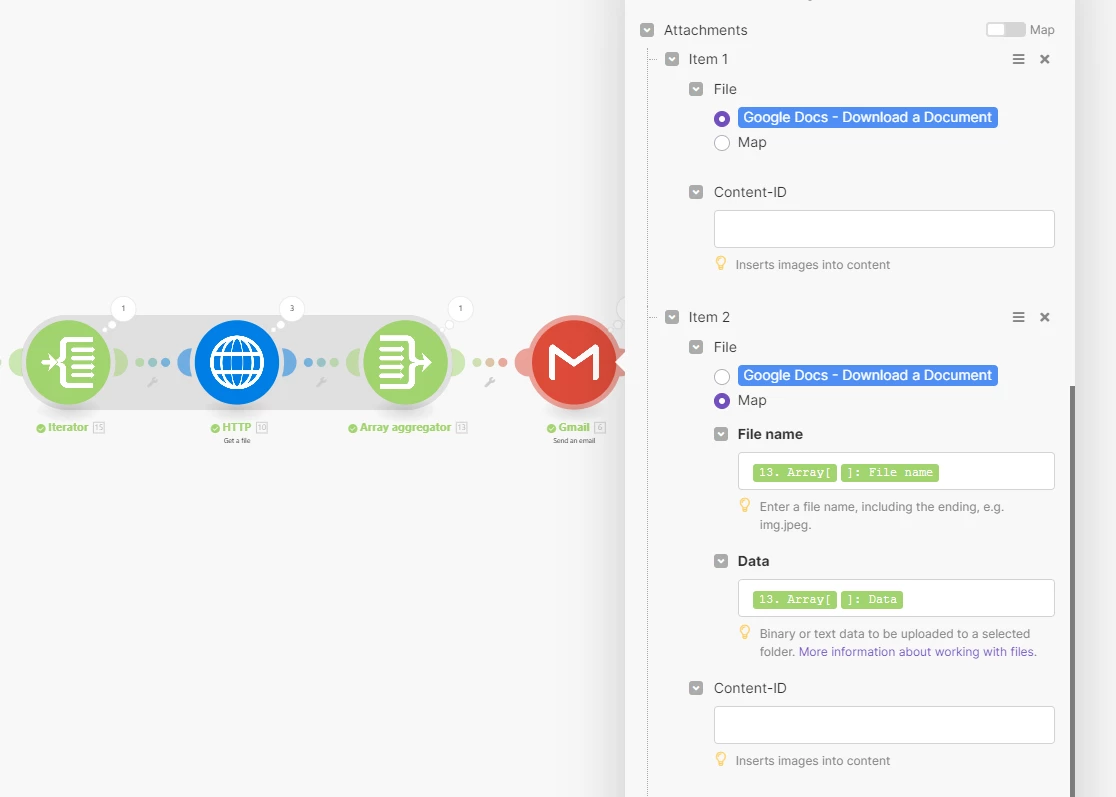This screenshot has width=1116, height=797.
Task: Collapse the File name field group
Action: [x=721, y=434]
